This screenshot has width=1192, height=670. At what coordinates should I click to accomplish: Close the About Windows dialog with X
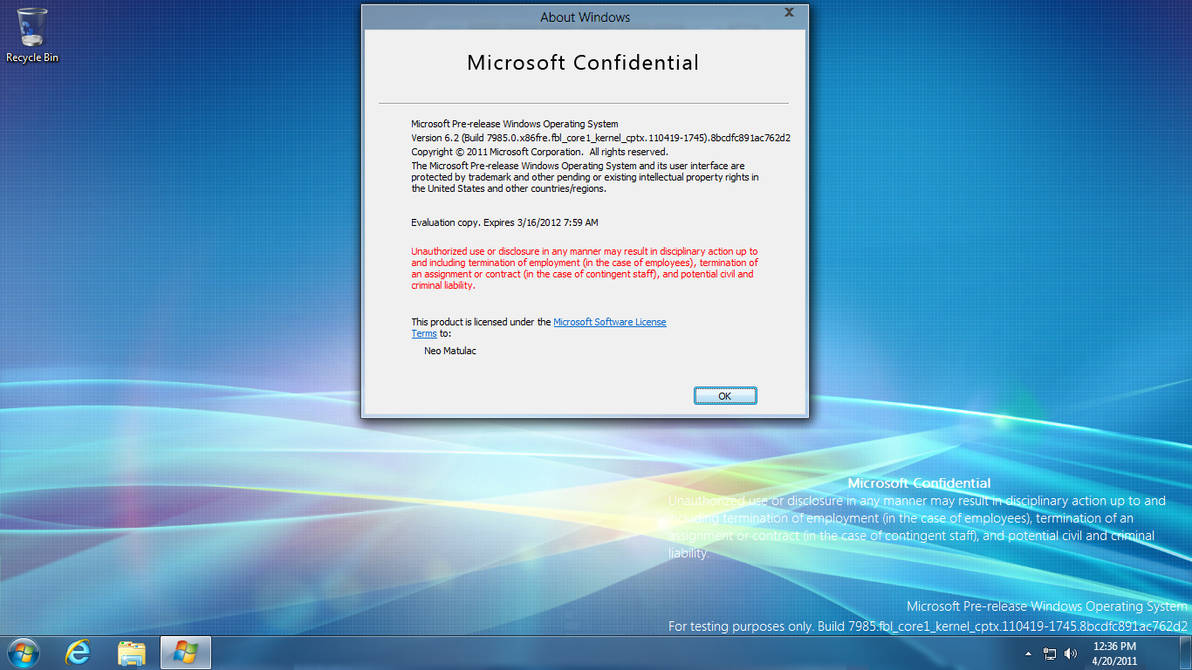[789, 12]
